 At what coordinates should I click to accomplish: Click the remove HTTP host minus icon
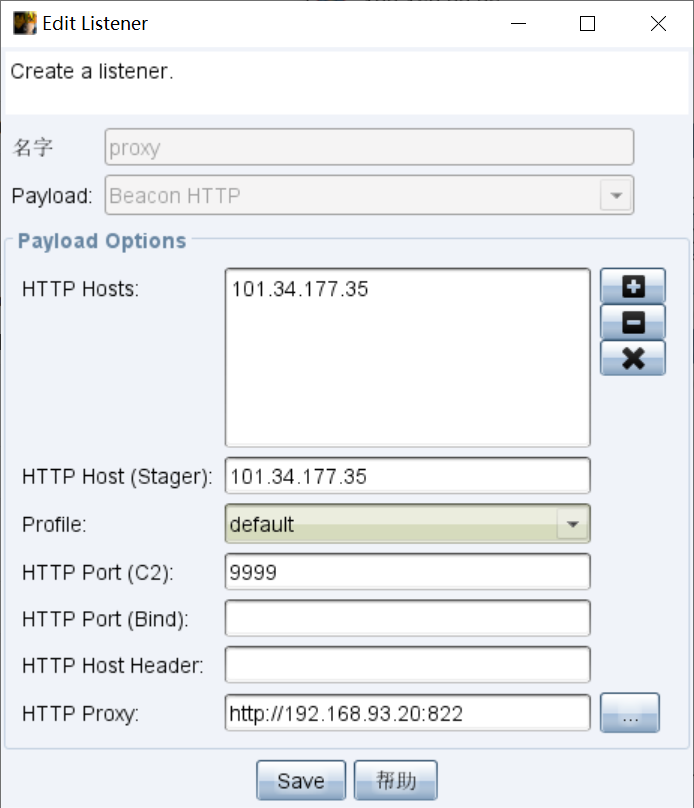[x=632, y=322]
